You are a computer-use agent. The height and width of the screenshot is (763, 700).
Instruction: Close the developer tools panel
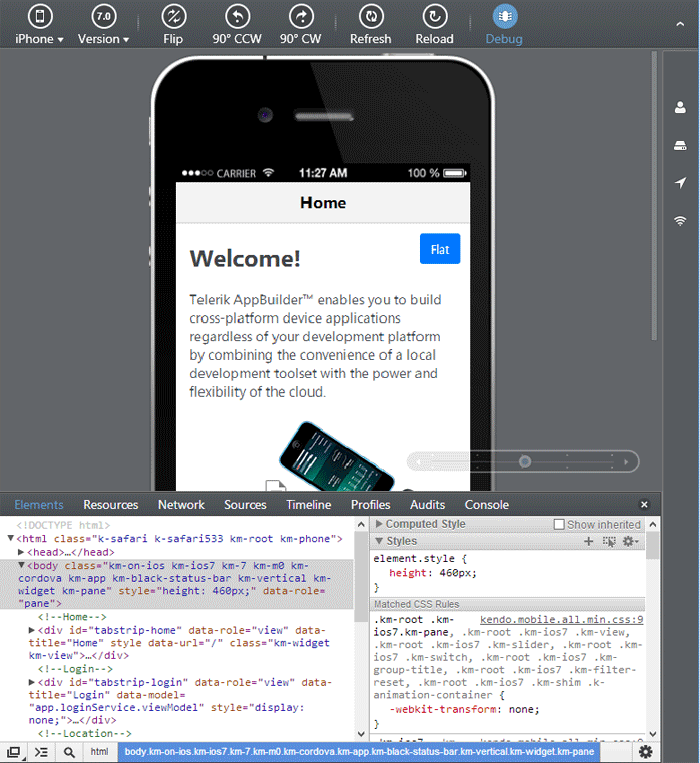click(644, 504)
